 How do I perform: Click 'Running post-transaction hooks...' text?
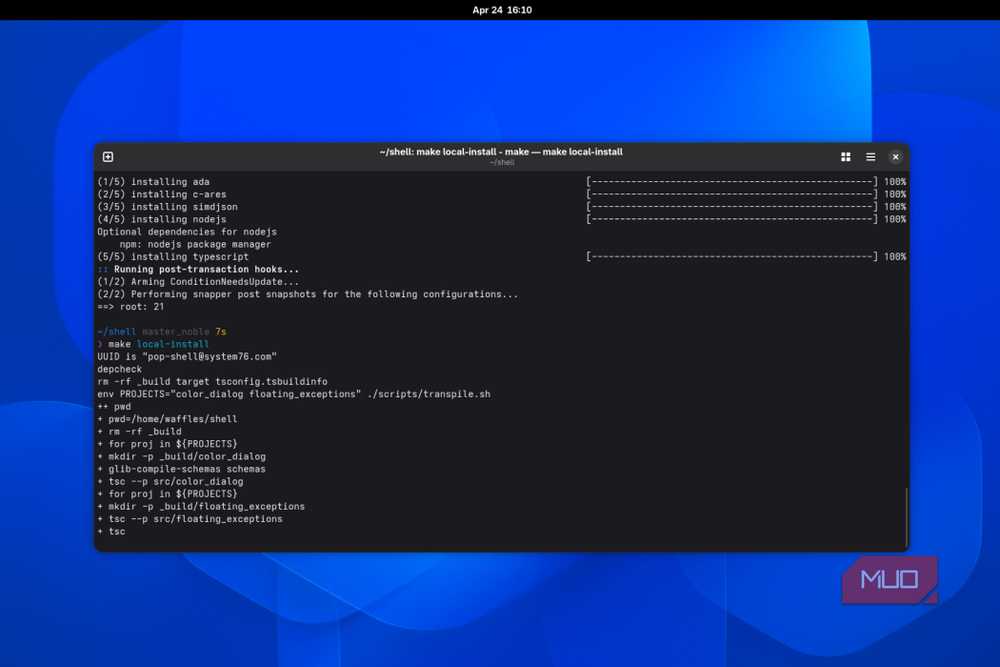(x=206, y=269)
